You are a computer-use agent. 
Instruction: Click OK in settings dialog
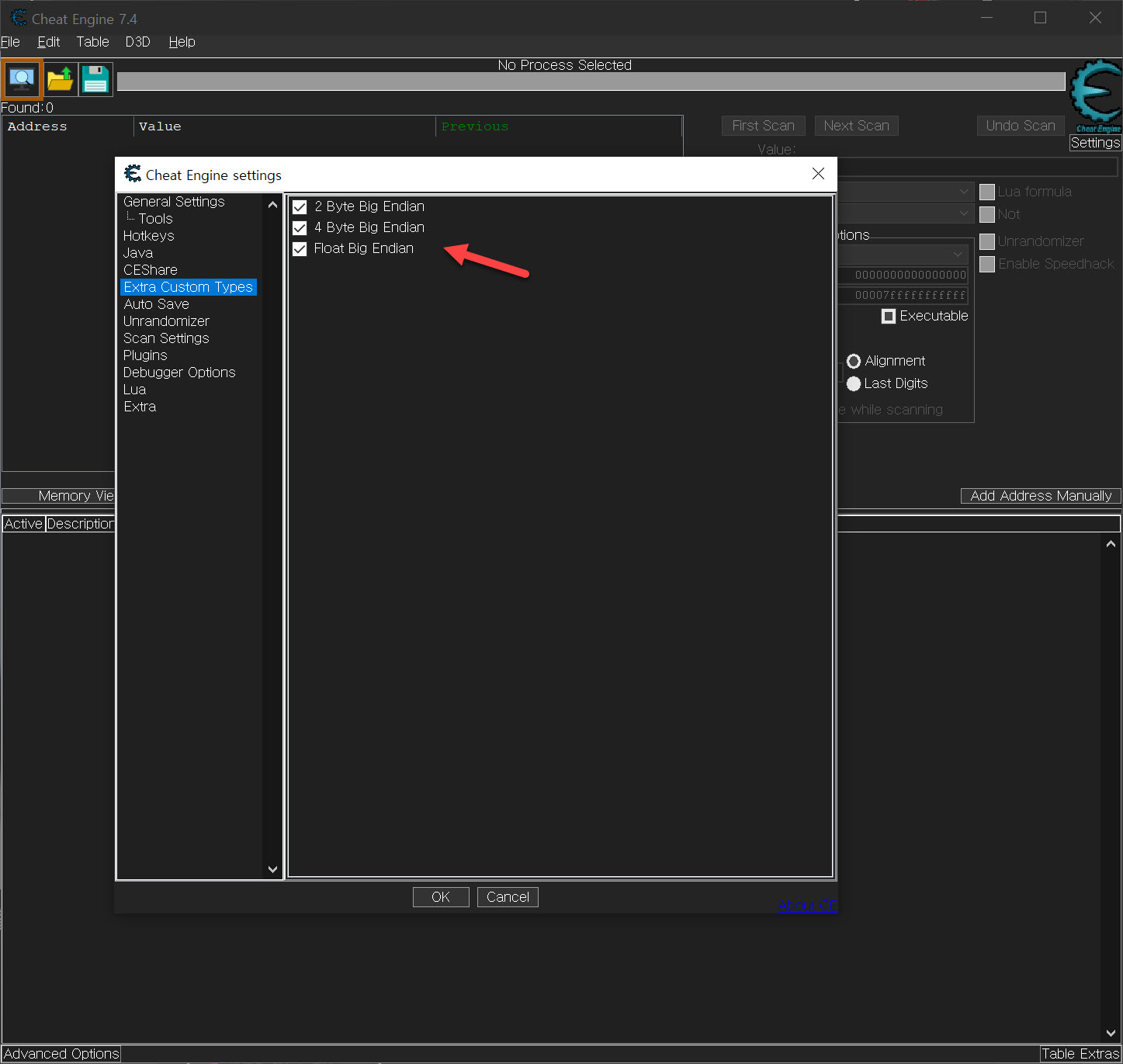(441, 897)
